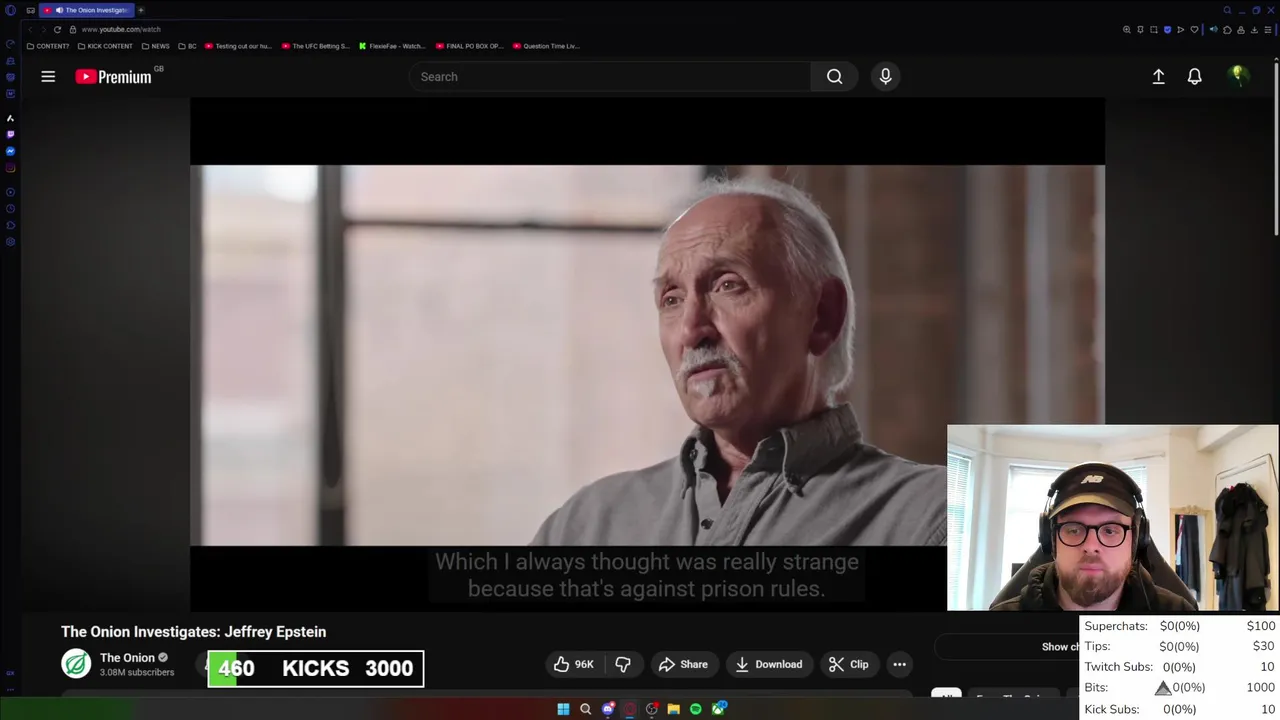Open more actions three-dot menu
1280x720 pixels.
[899, 664]
